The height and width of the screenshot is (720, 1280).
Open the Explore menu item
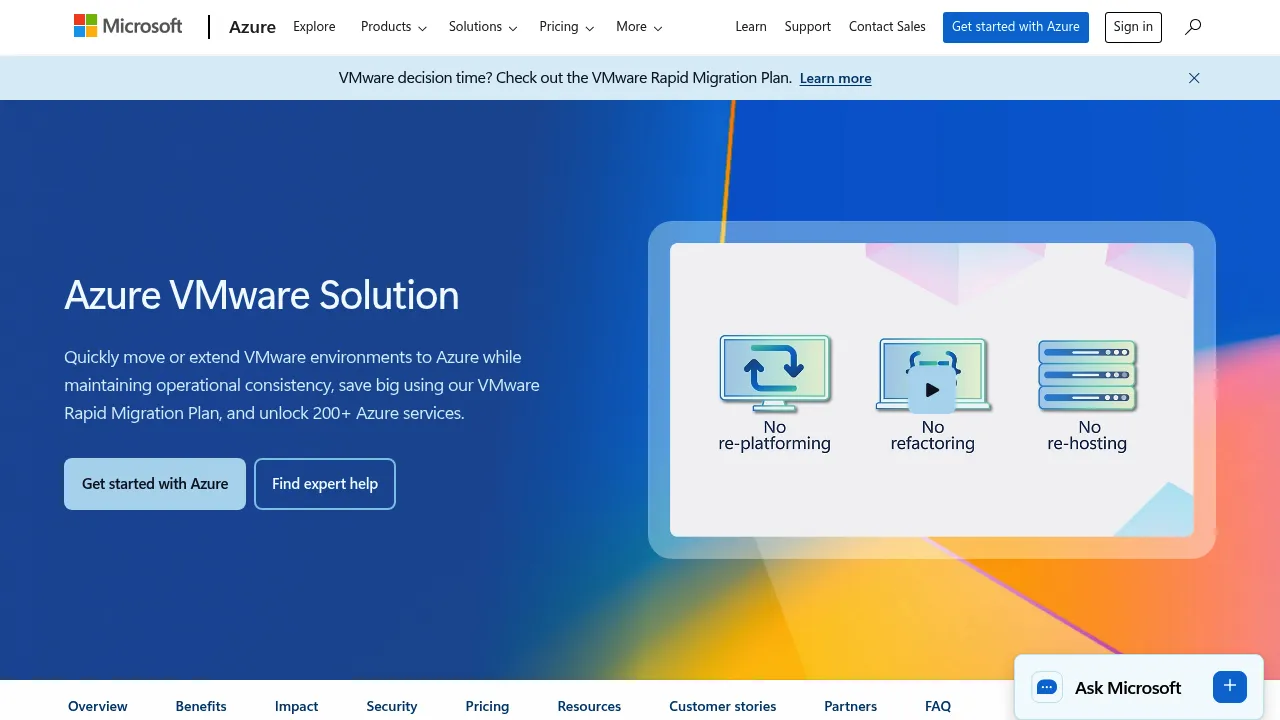click(x=314, y=27)
